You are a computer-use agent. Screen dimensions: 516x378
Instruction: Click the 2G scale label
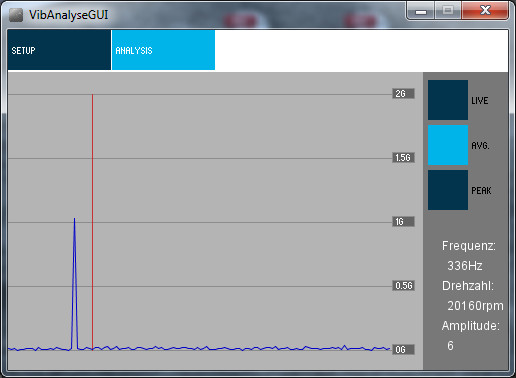[x=403, y=94]
